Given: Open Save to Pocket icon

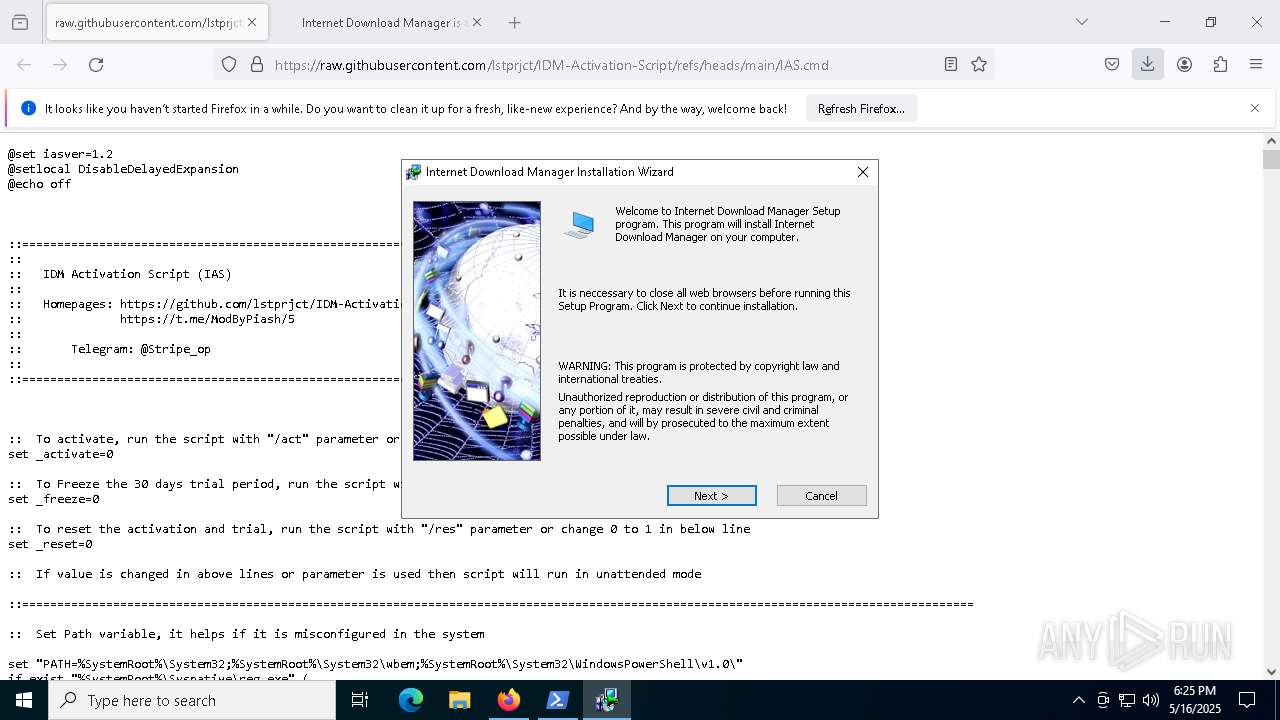Looking at the screenshot, I should click(1112, 65).
